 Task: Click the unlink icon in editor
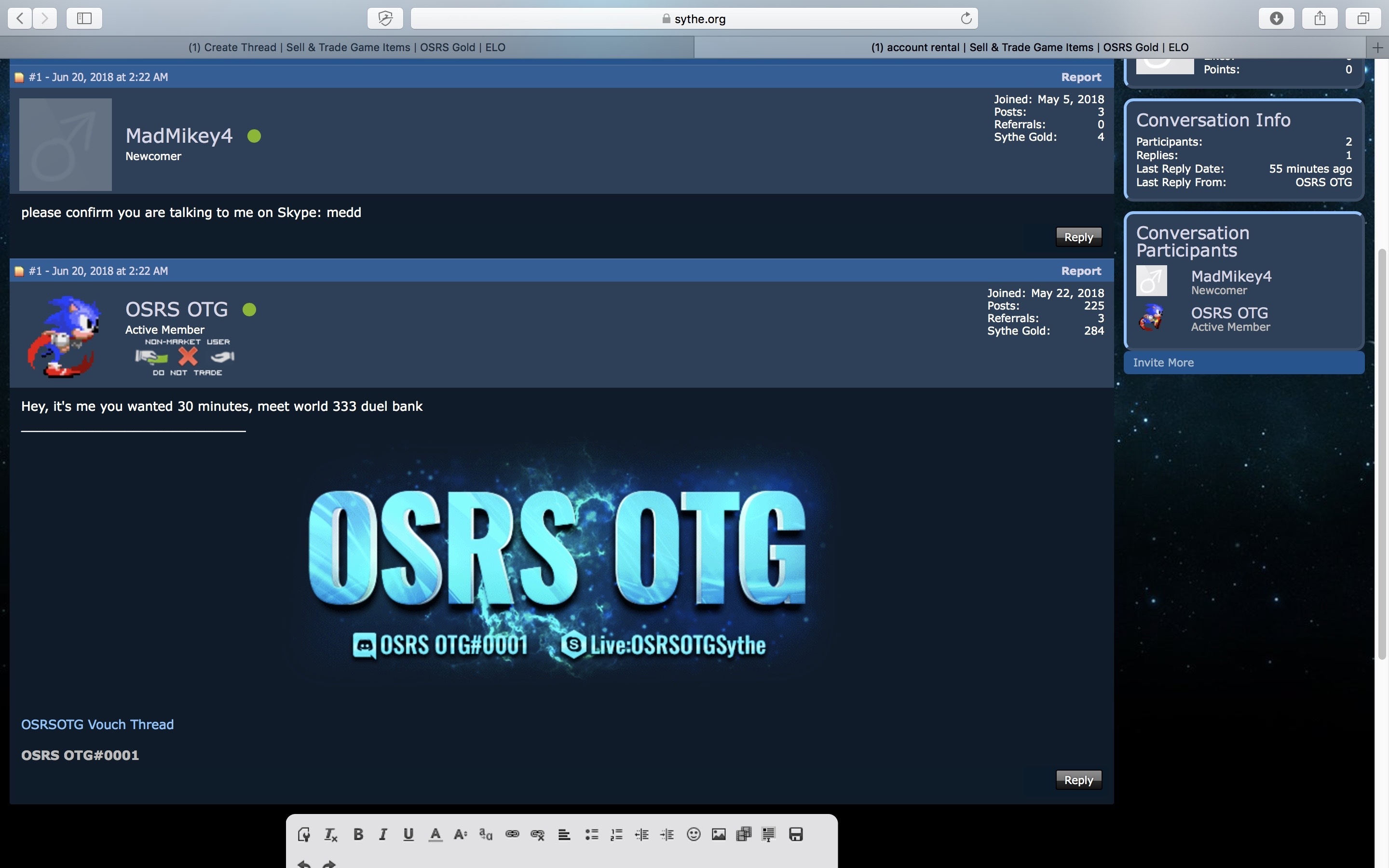pos(537,834)
